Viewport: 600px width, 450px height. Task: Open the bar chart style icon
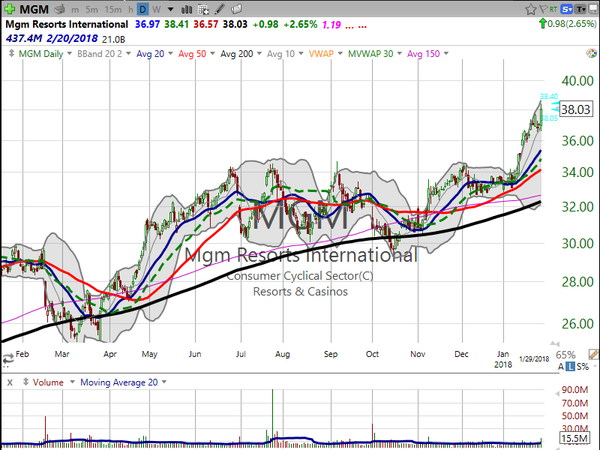click(186, 9)
